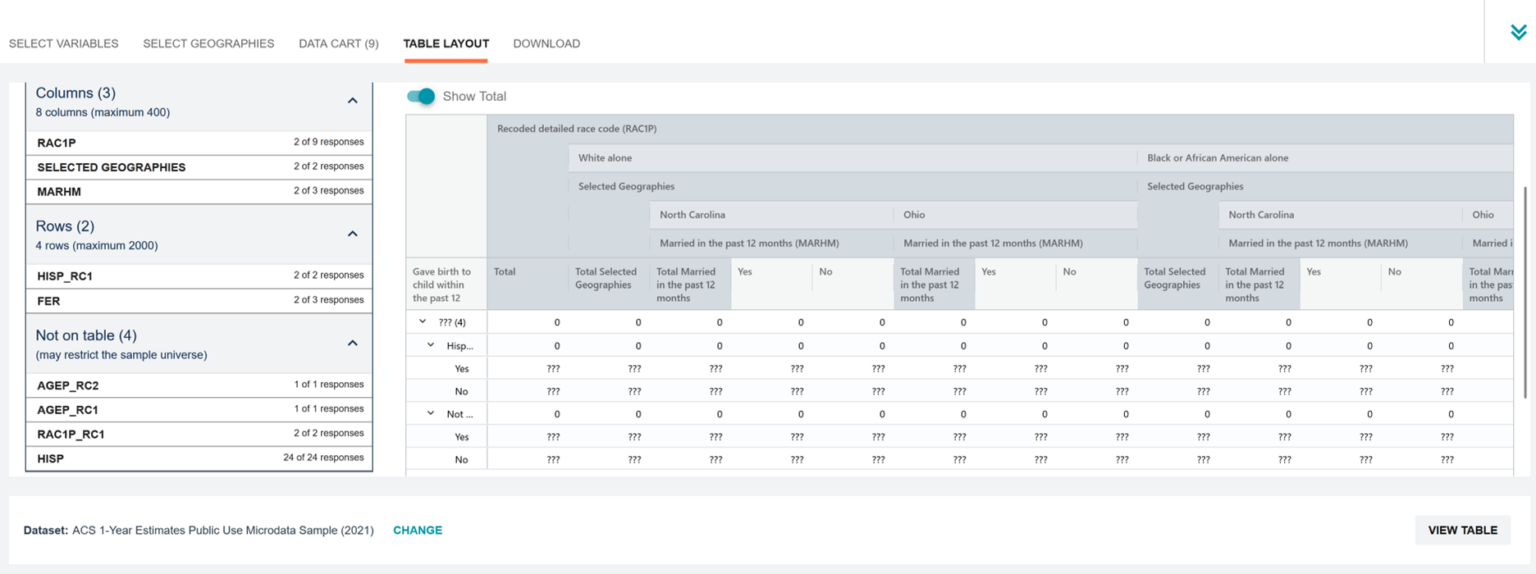
Task: Switch to Select Geographies tab
Action: tap(208, 44)
